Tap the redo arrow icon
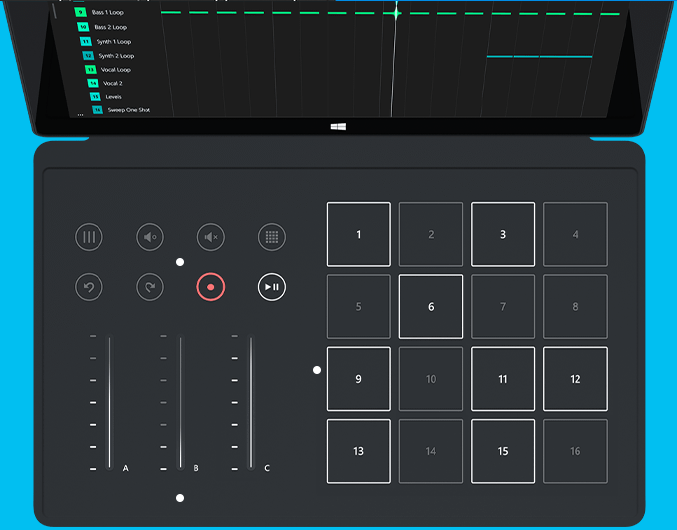677x530 pixels. pos(150,287)
